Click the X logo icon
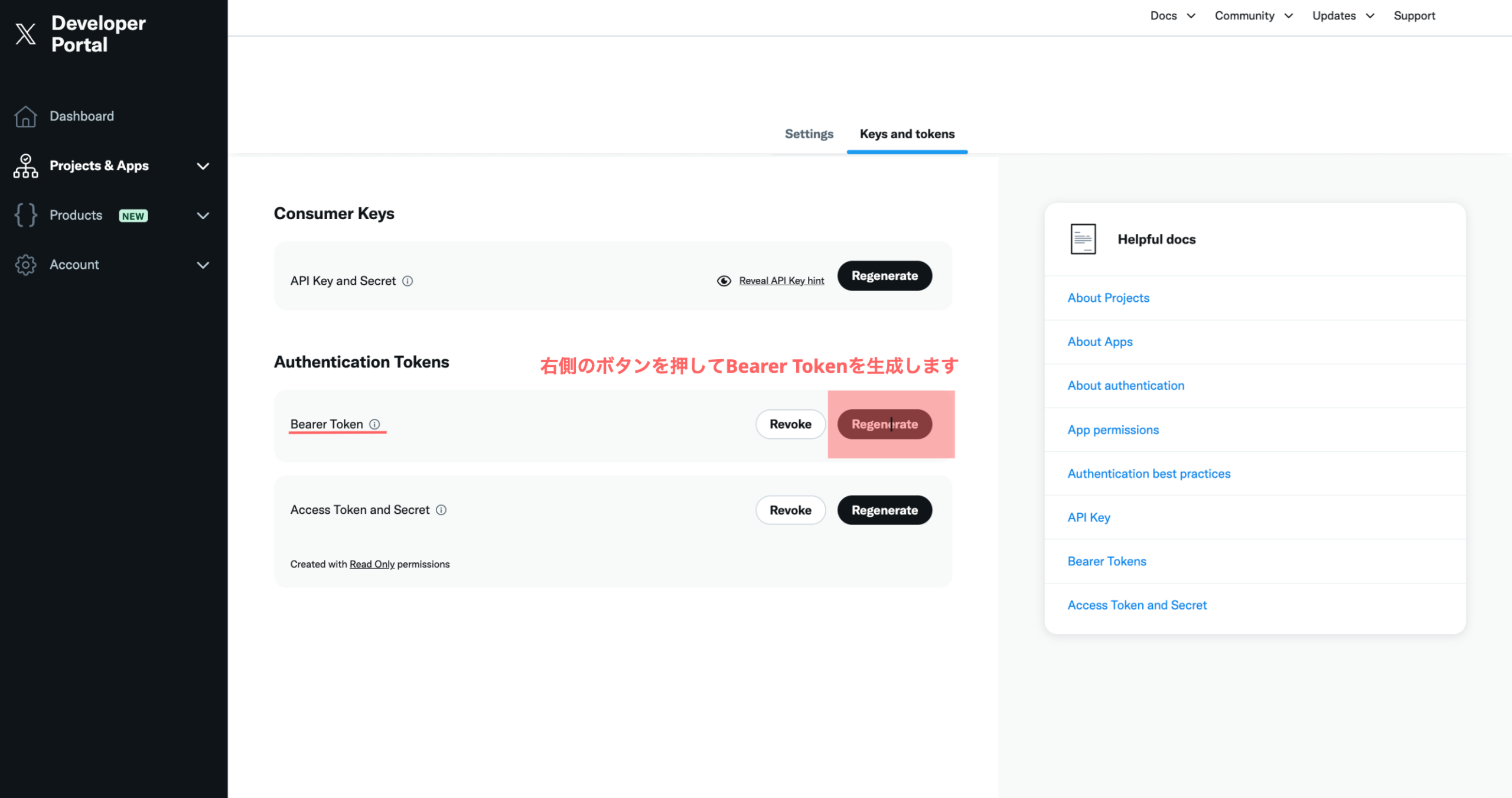Image resolution: width=1512 pixels, height=798 pixels. [25, 34]
